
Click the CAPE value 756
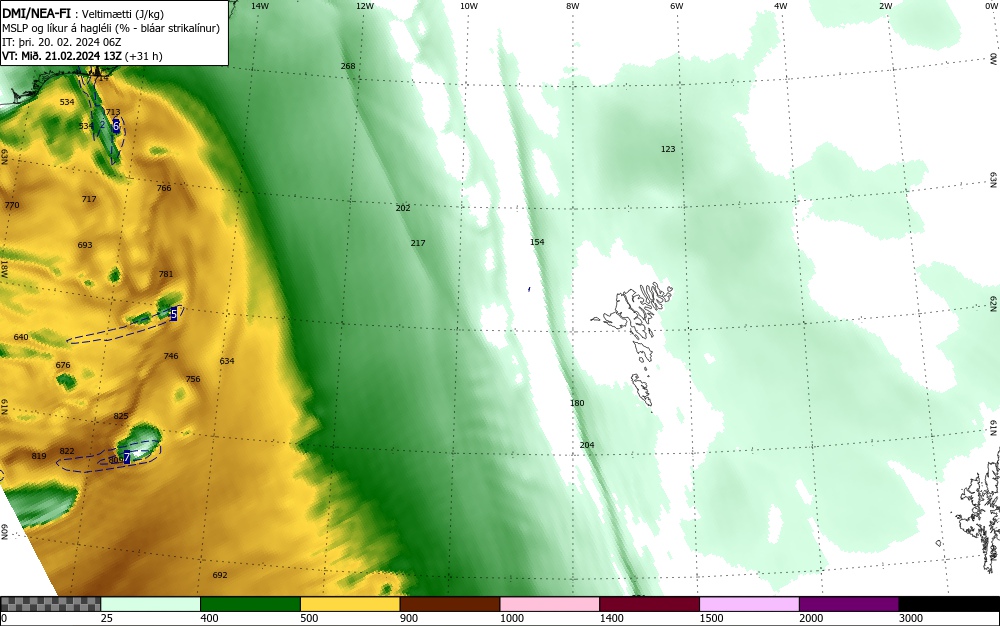click(193, 379)
